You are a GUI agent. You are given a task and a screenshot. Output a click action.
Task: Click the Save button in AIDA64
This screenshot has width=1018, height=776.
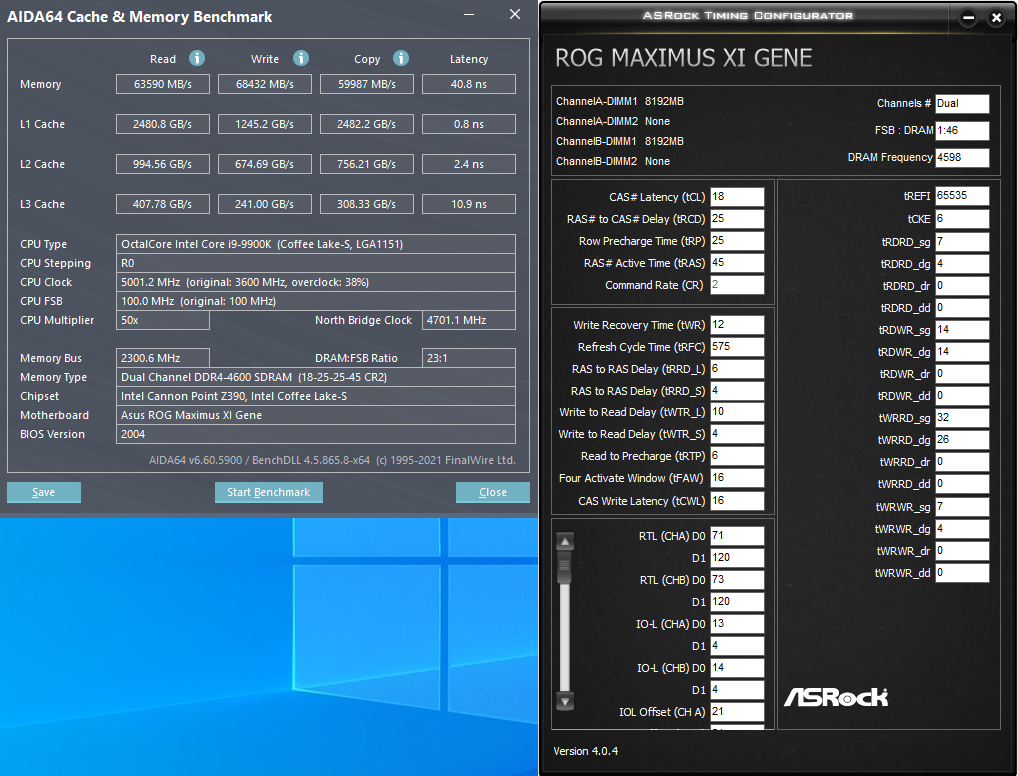point(43,492)
